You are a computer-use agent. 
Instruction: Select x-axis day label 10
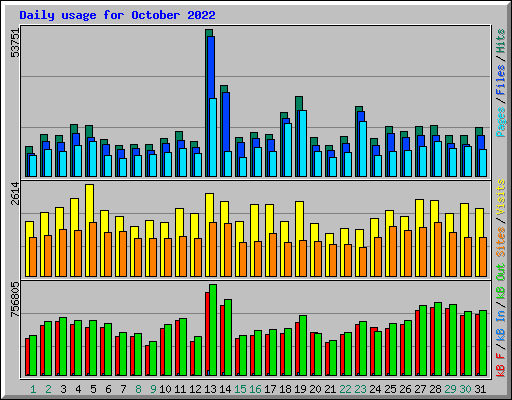pos(165,389)
